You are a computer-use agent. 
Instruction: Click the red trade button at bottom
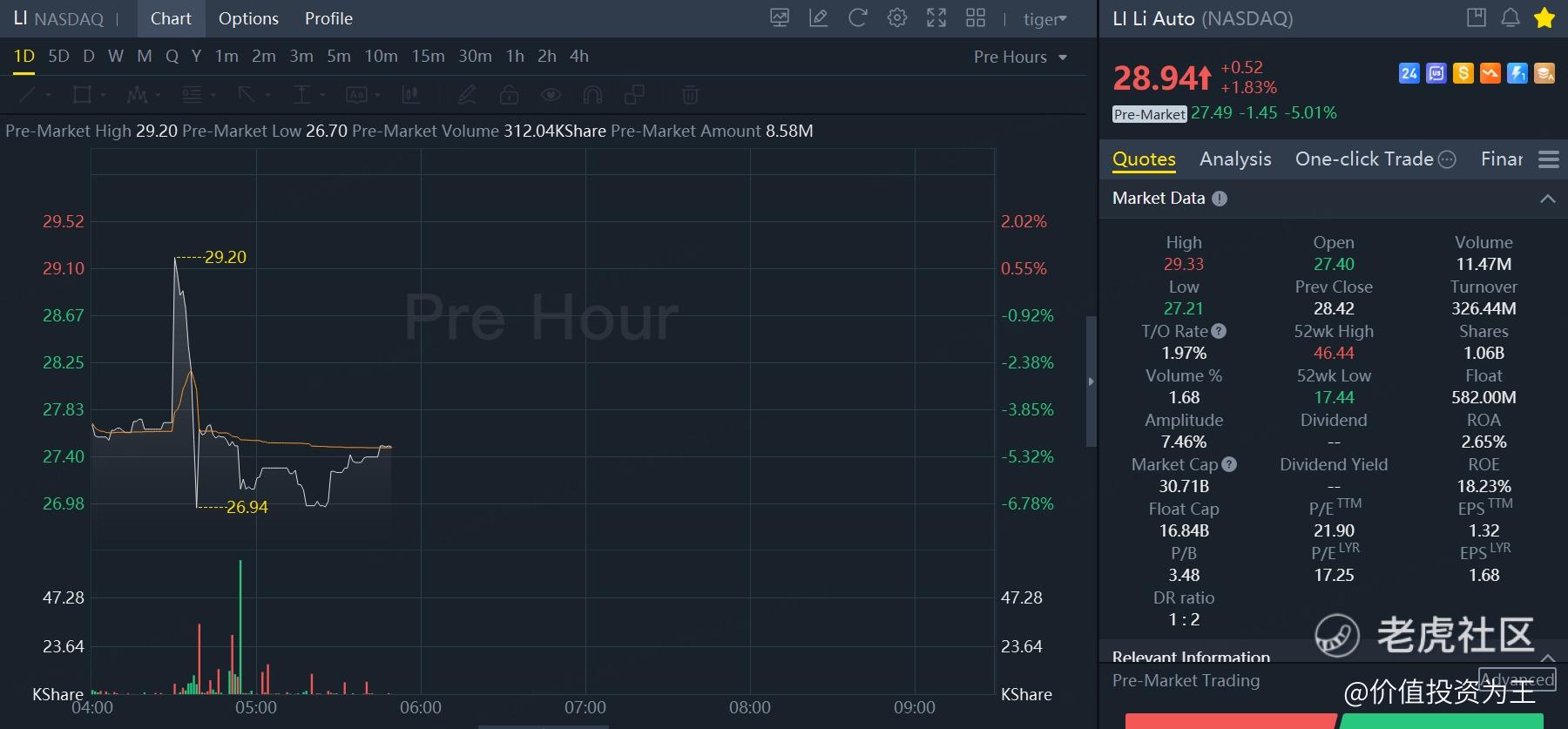(1230, 721)
